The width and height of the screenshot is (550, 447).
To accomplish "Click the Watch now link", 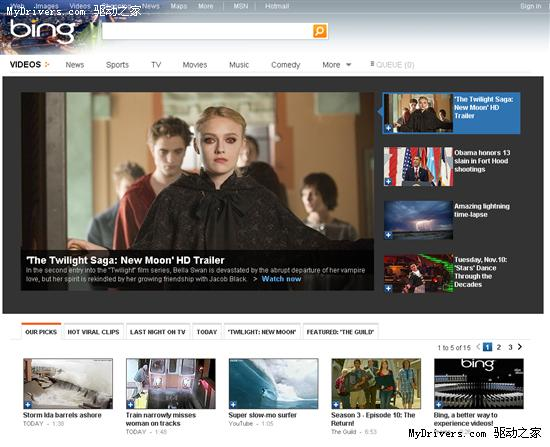I will coord(281,279).
